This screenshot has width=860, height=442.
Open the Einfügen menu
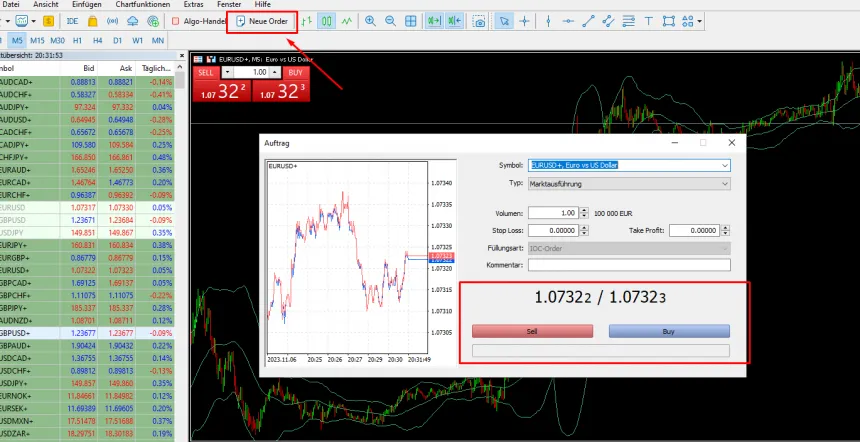pos(87,4)
